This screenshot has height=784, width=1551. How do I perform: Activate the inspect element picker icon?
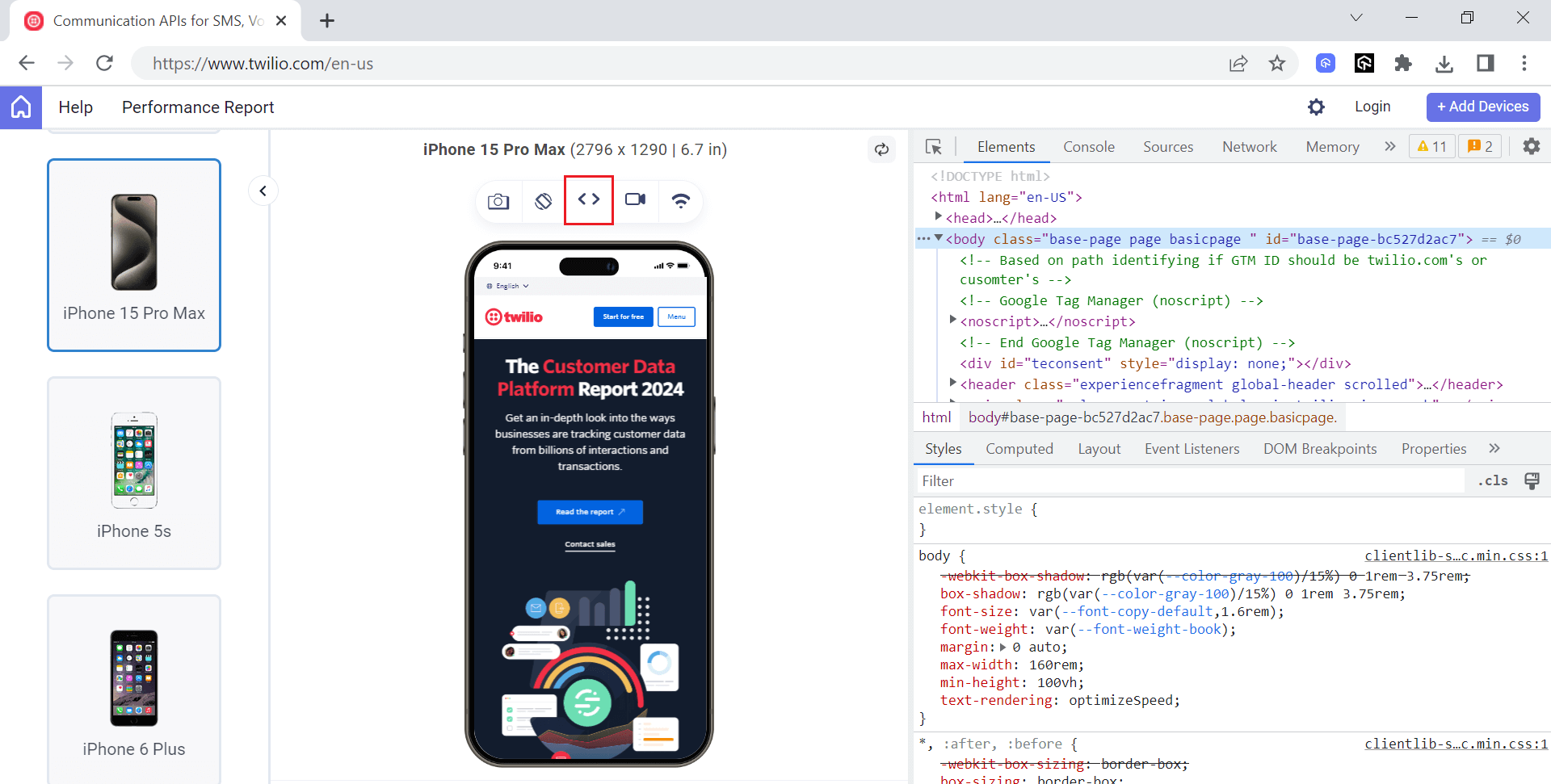tap(934, 147)
